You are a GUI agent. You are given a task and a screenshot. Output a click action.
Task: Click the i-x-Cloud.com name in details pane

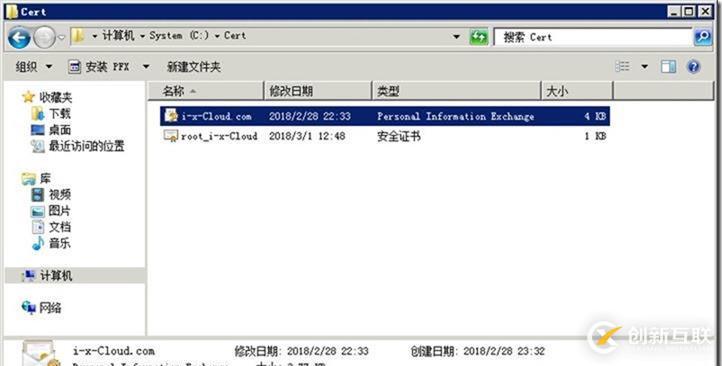tap(114, 351)
